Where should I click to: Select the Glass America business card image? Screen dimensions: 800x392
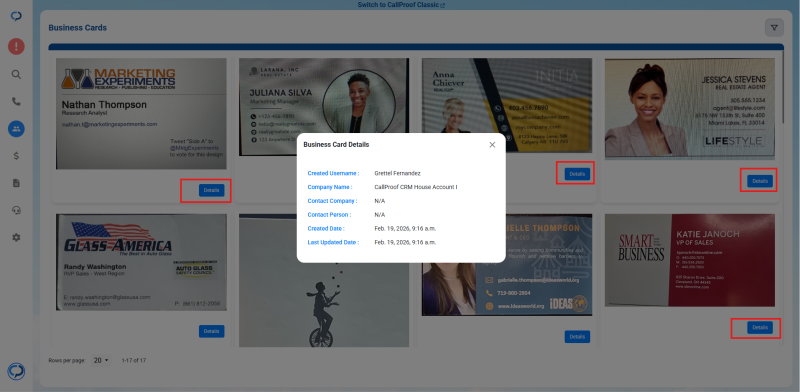[141, 262]
